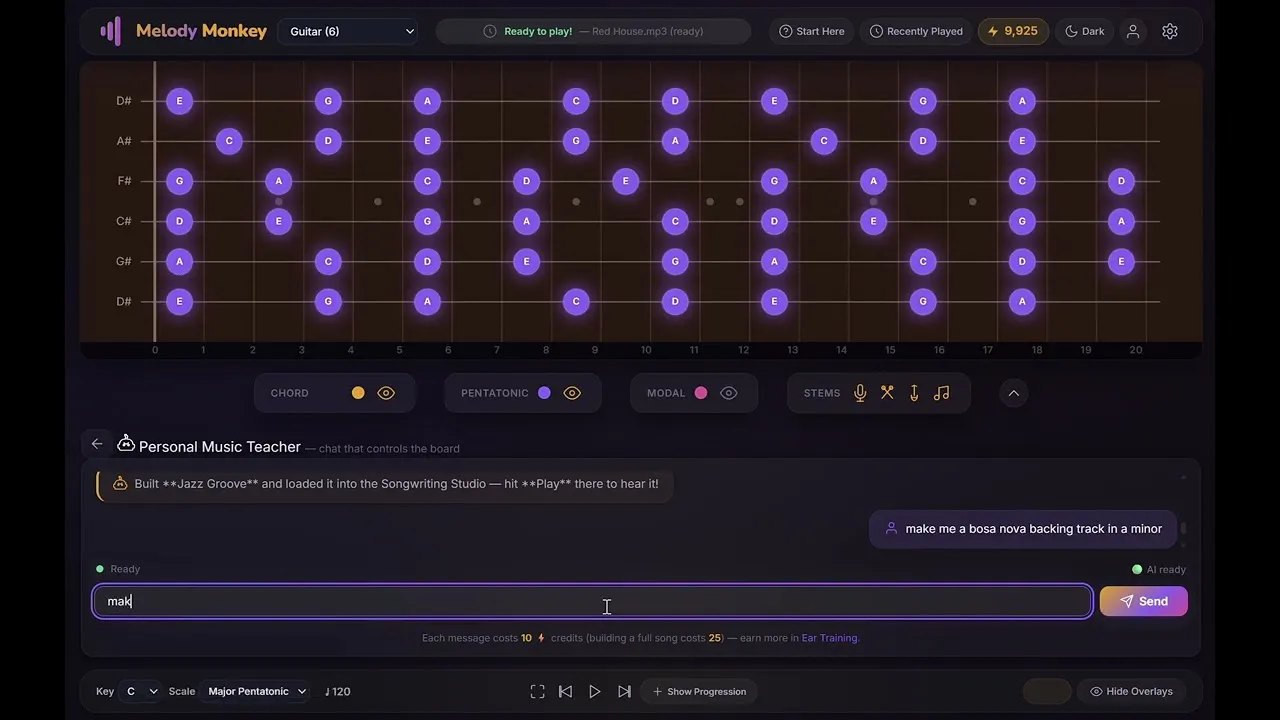This screenshot has height=720, width=1280.
Task: Toggle Pentatonic overlay visibility eye
Action: (572, 393)
